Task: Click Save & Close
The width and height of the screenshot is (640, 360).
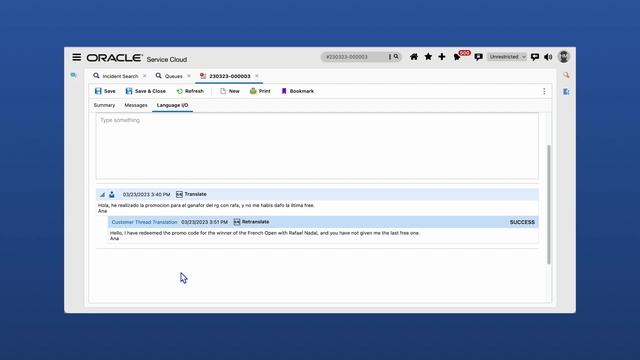Action: [146, 91]
